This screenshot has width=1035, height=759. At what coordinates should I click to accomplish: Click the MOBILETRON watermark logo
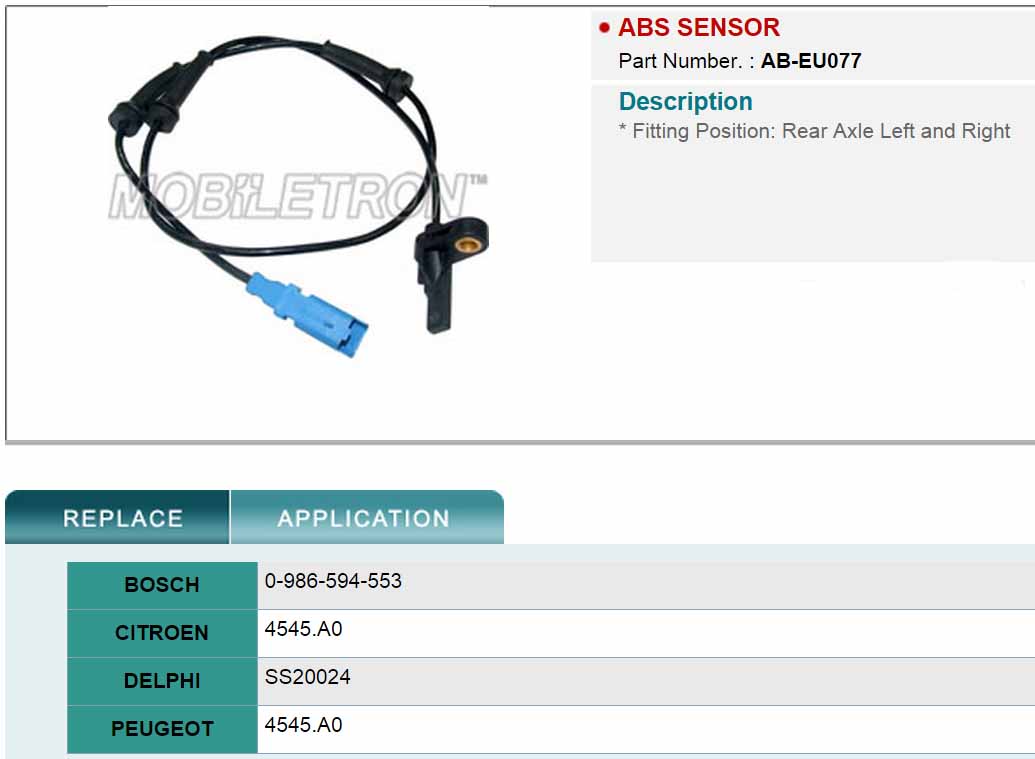(x=297, y=197)
